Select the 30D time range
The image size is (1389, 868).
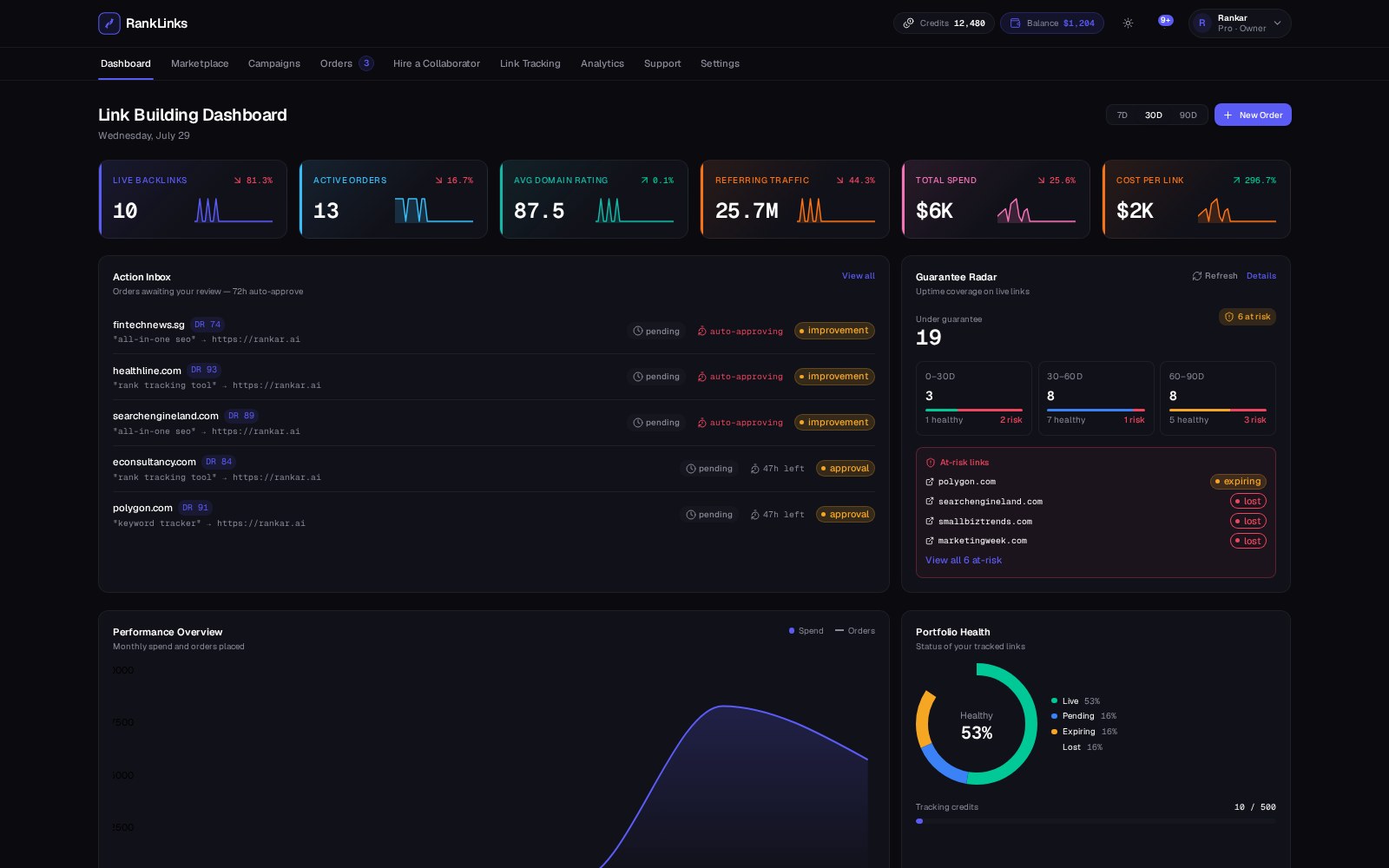pos(1154,115)
